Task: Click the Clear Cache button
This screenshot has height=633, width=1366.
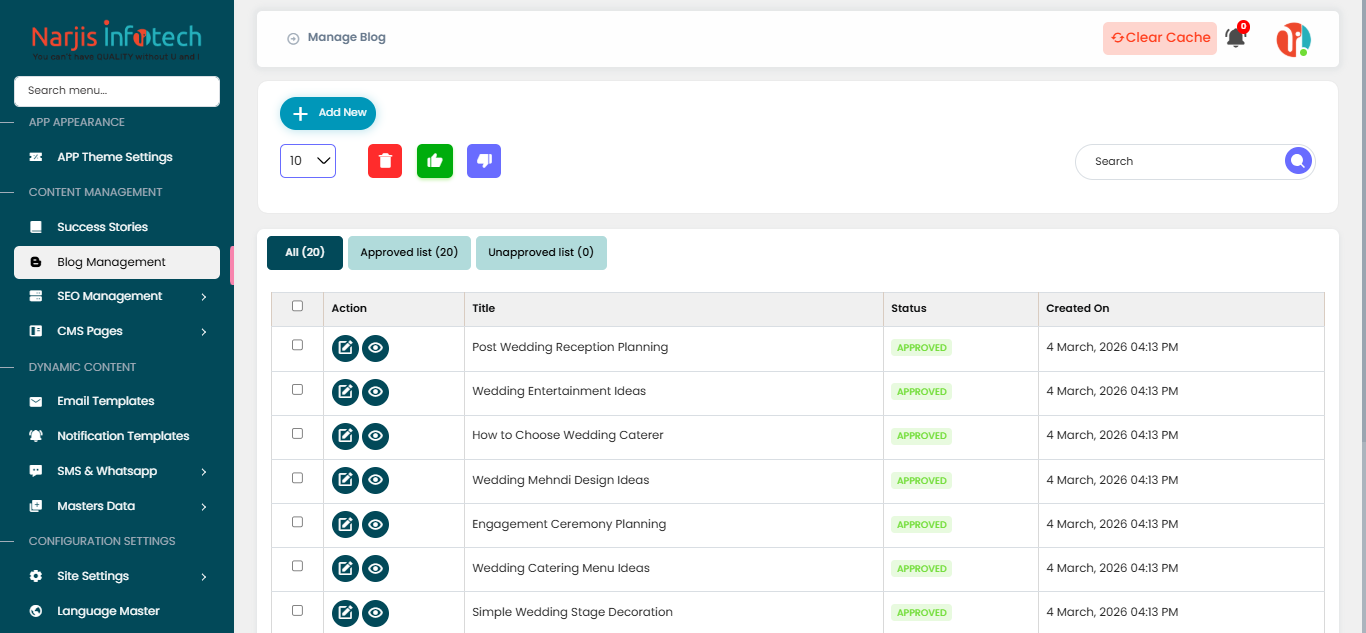Action: (1160, 38)
